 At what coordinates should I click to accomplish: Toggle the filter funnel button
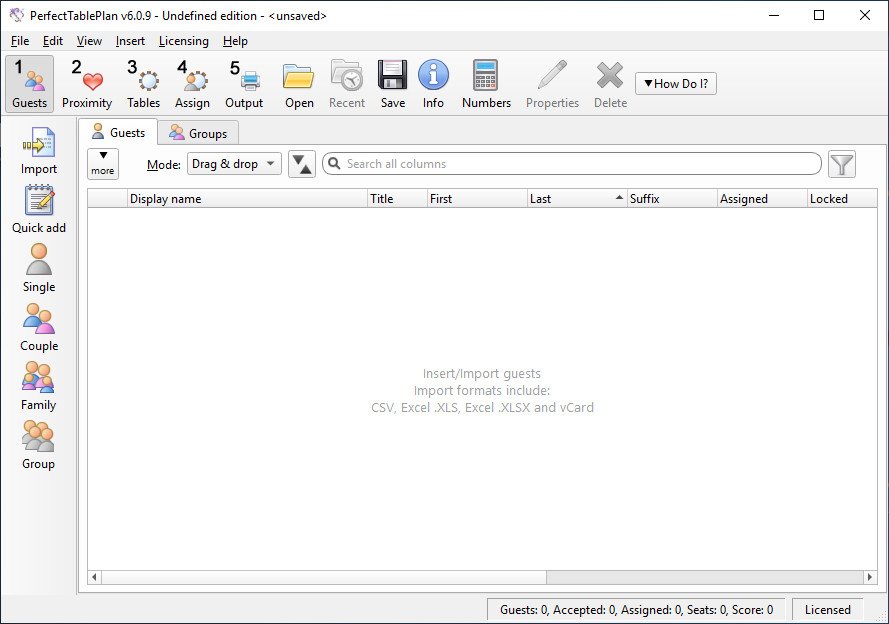pyautogui.click(x=842, y=164)
